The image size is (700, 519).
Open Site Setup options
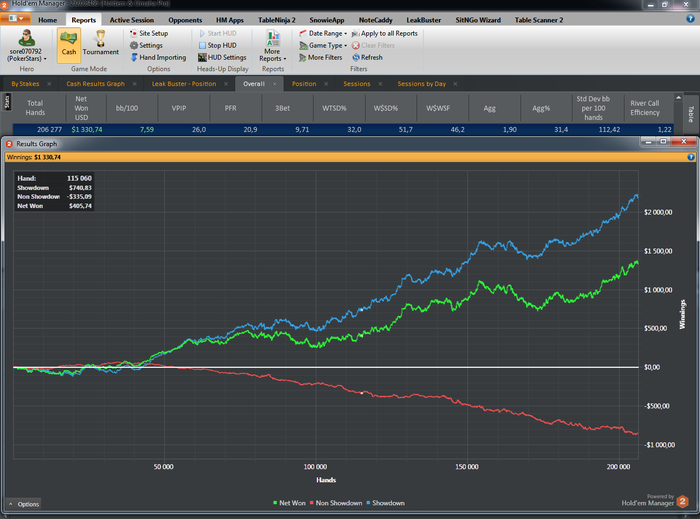149,33
